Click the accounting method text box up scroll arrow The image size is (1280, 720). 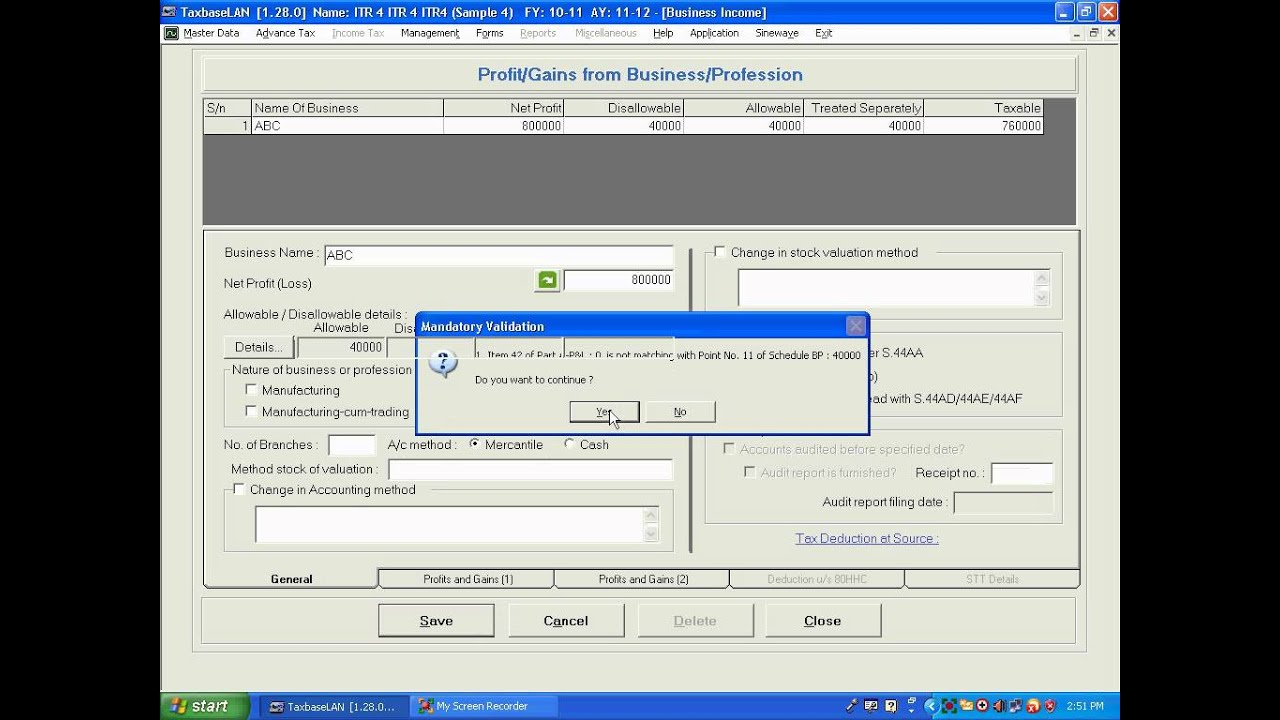[x=651, y=516]
